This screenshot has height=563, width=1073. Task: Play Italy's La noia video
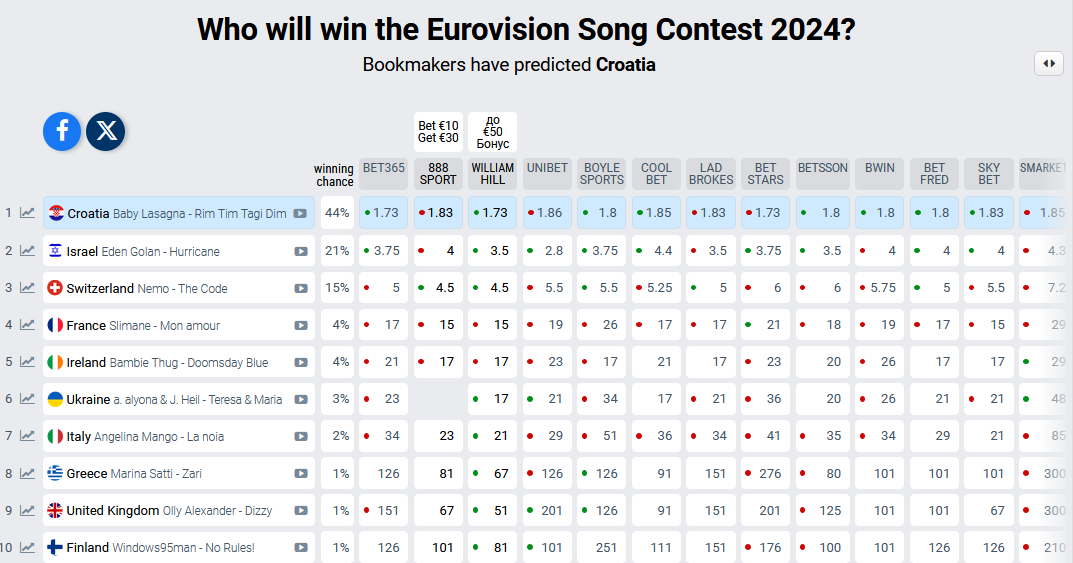pos(301,436)
